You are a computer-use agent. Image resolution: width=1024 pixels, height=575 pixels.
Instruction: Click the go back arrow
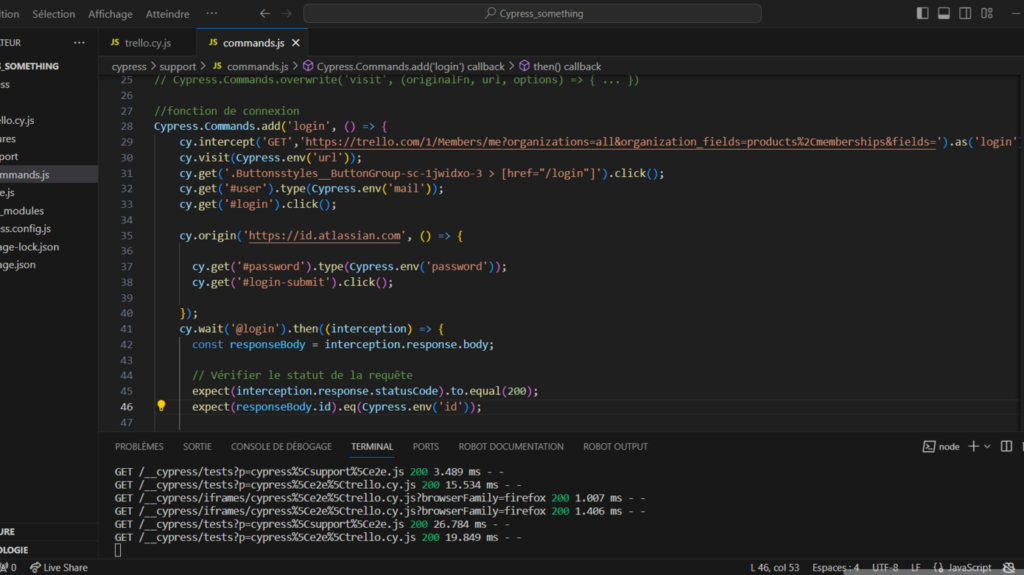265,14
